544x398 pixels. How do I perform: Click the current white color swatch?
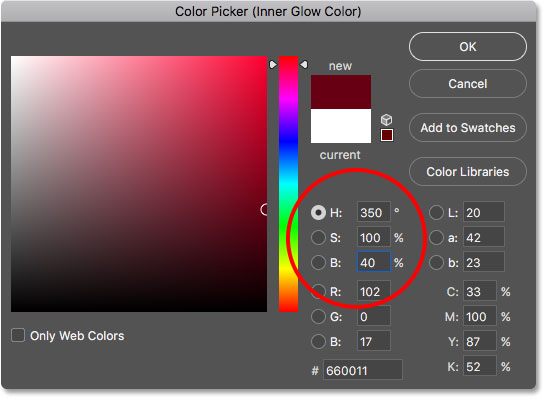click(341, 126)
